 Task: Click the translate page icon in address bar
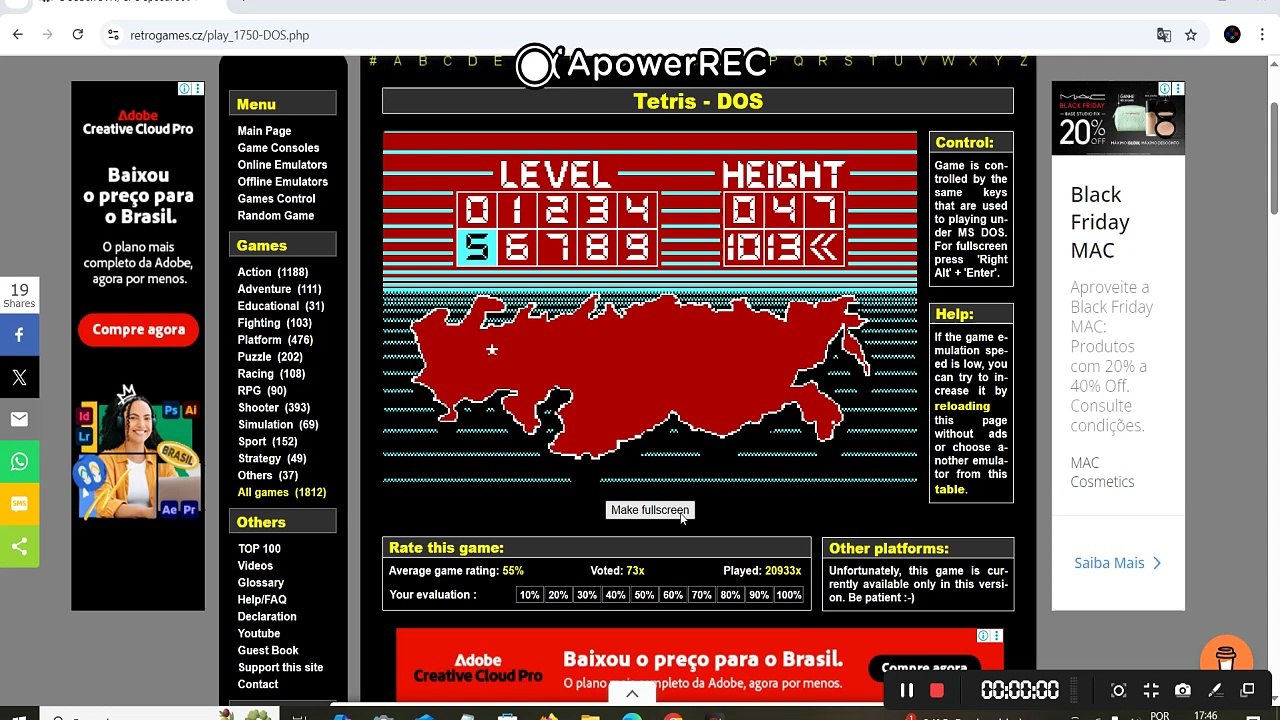coord(1164,35)
